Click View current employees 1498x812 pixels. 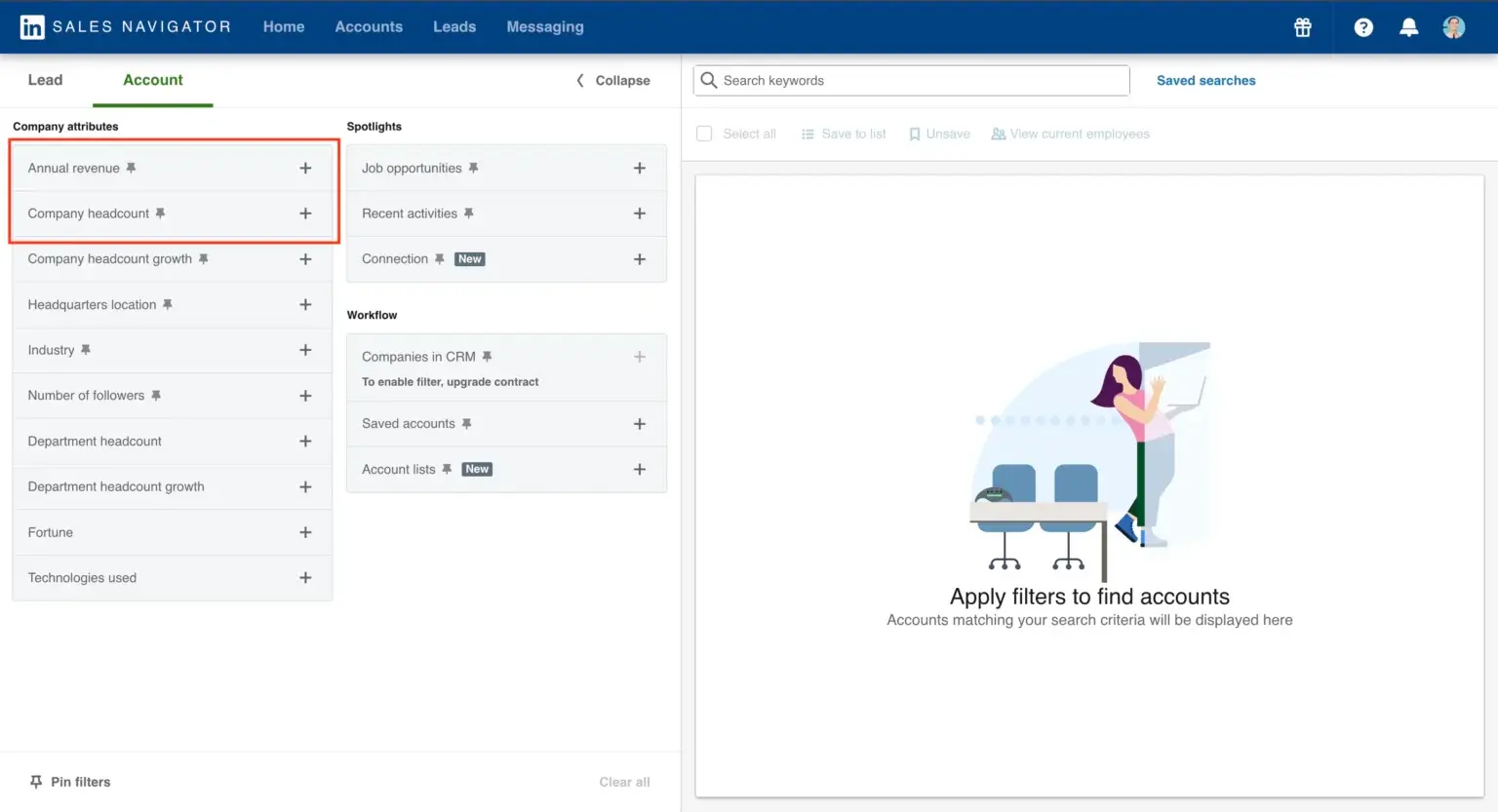(1071, 134)
